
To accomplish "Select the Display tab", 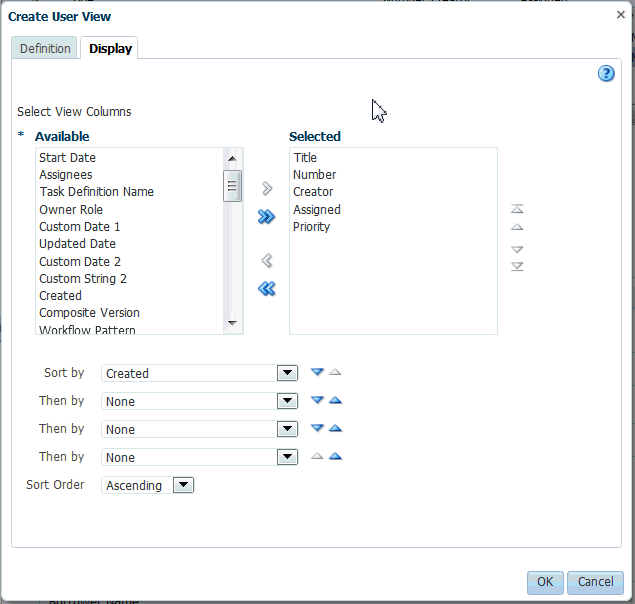I will [110, 48].
